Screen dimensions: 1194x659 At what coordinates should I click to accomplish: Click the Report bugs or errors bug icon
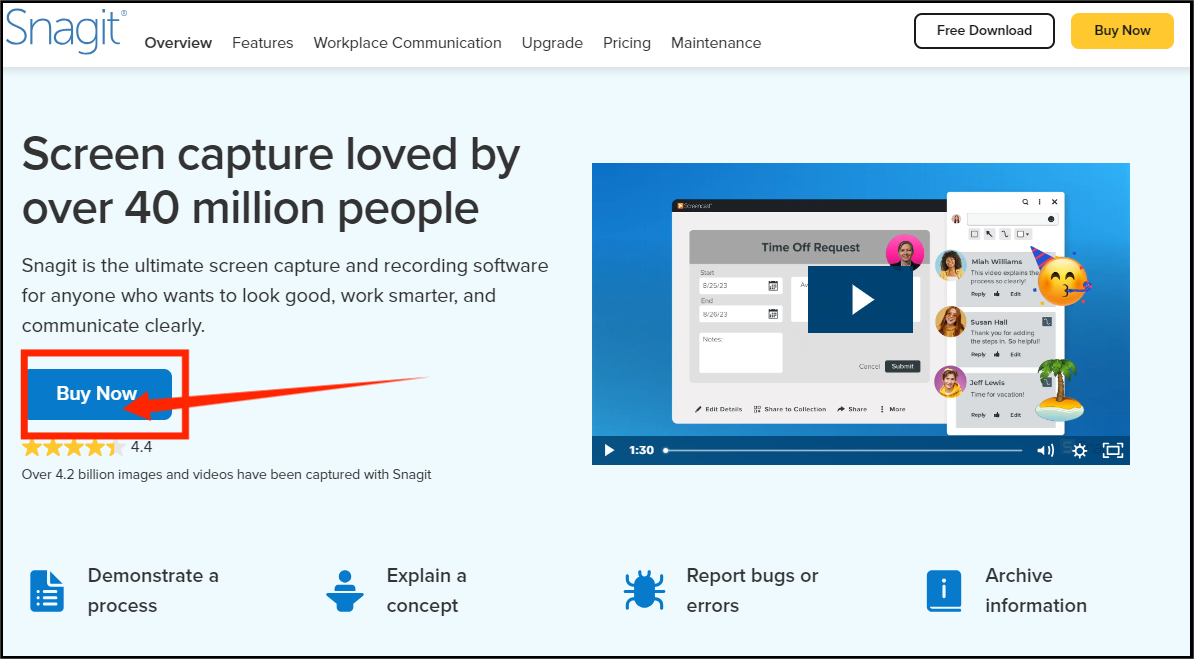click(644, 590)
